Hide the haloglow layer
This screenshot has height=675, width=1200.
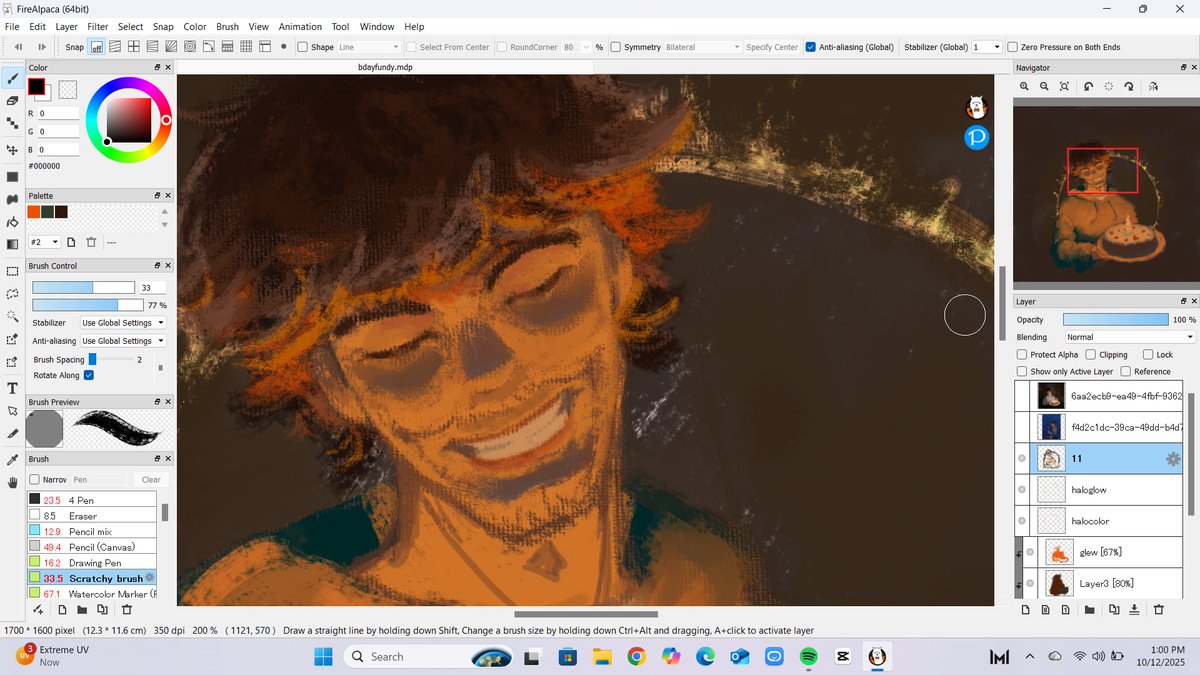(x=1021, y=490)
